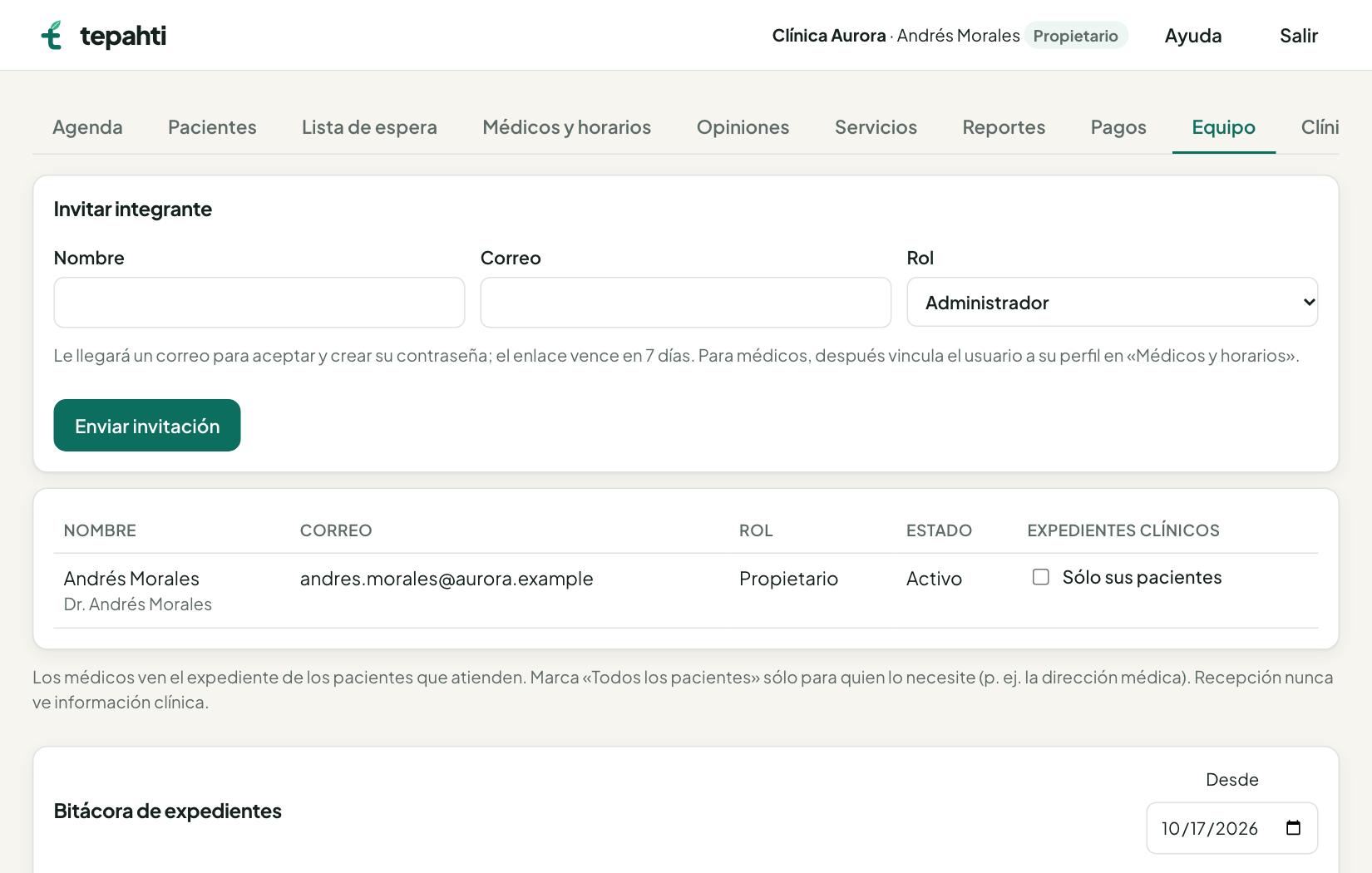1372x873 pixels.
Task: Click the NOMBRE column header
Action: click(100, 530)
